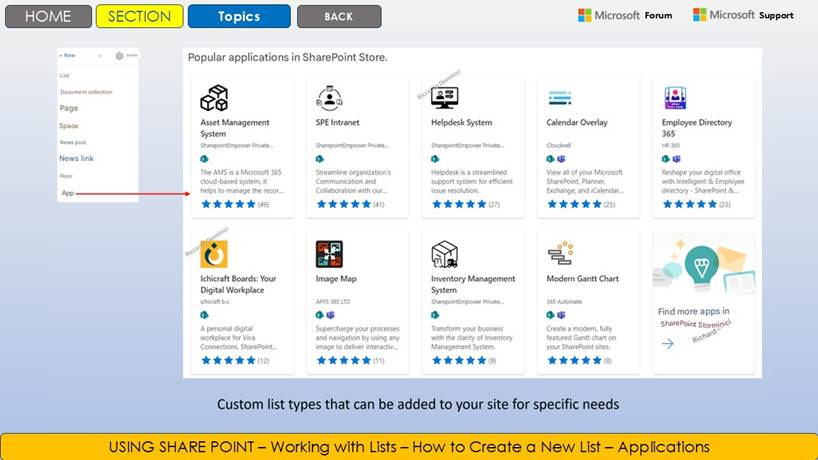This screenshot has width=818, height=460.
Task: Open the SPE Intranet app icon
Action: (x=329, y=98)
